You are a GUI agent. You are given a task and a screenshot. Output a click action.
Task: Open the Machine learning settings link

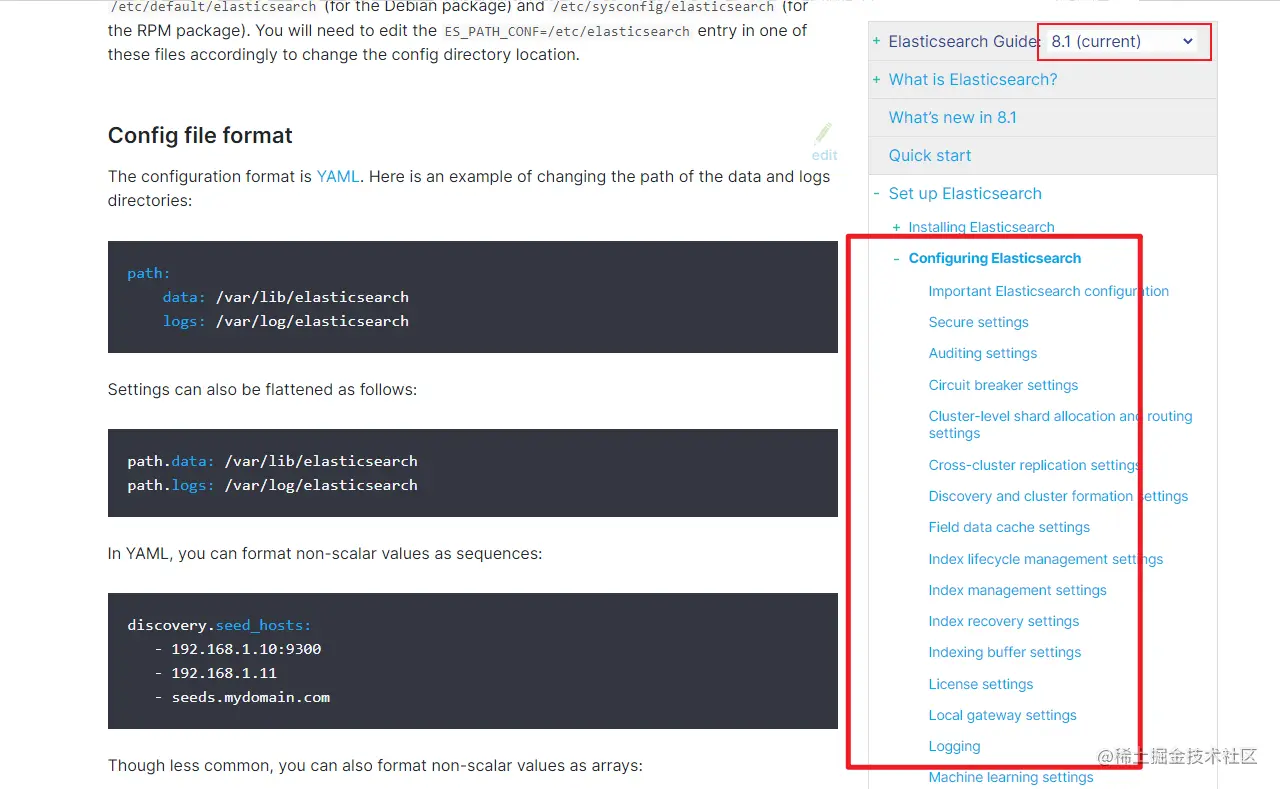point(1010,777)
